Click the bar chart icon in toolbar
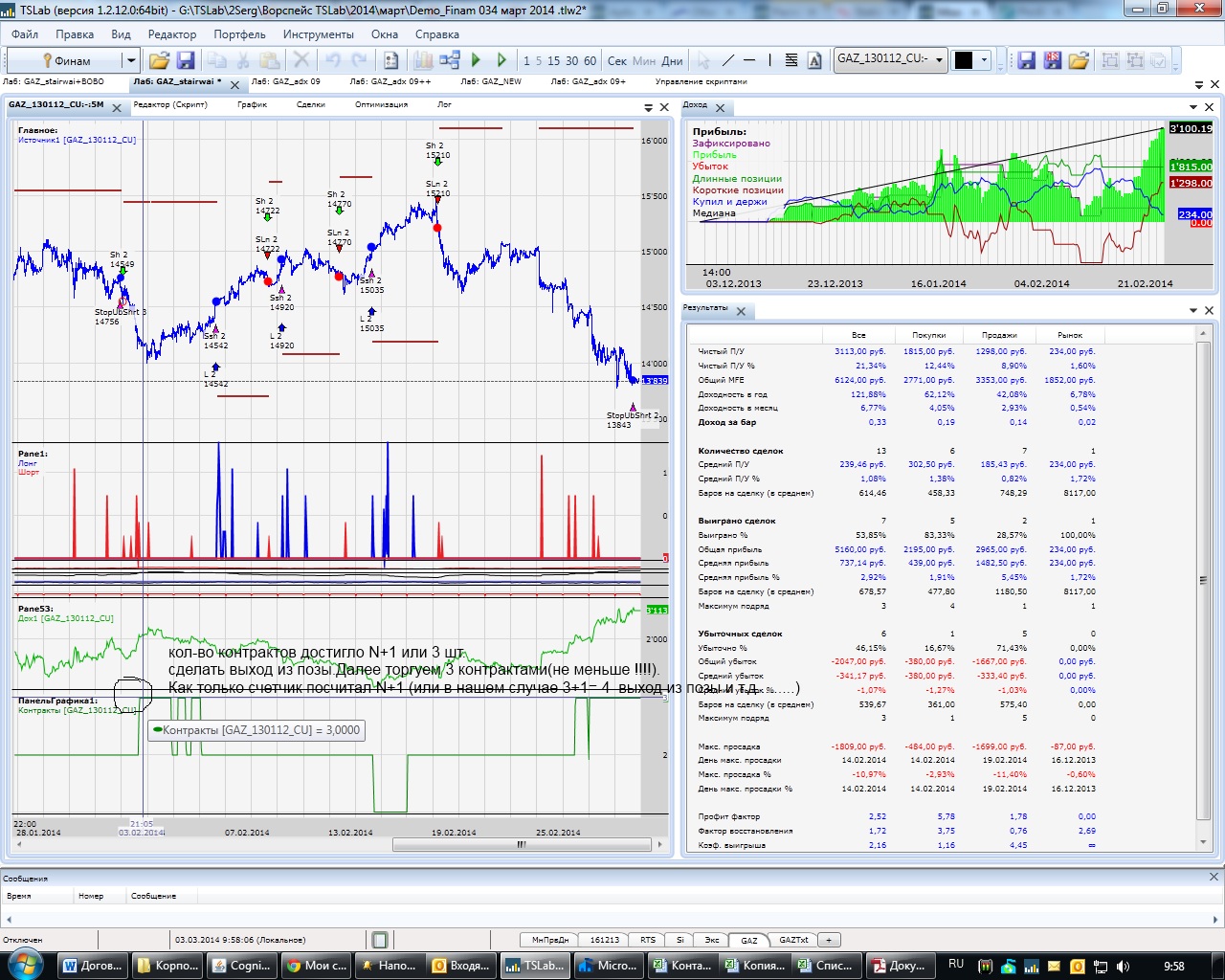The width and height of the screenshot is (1225, 980). point(422,60)
